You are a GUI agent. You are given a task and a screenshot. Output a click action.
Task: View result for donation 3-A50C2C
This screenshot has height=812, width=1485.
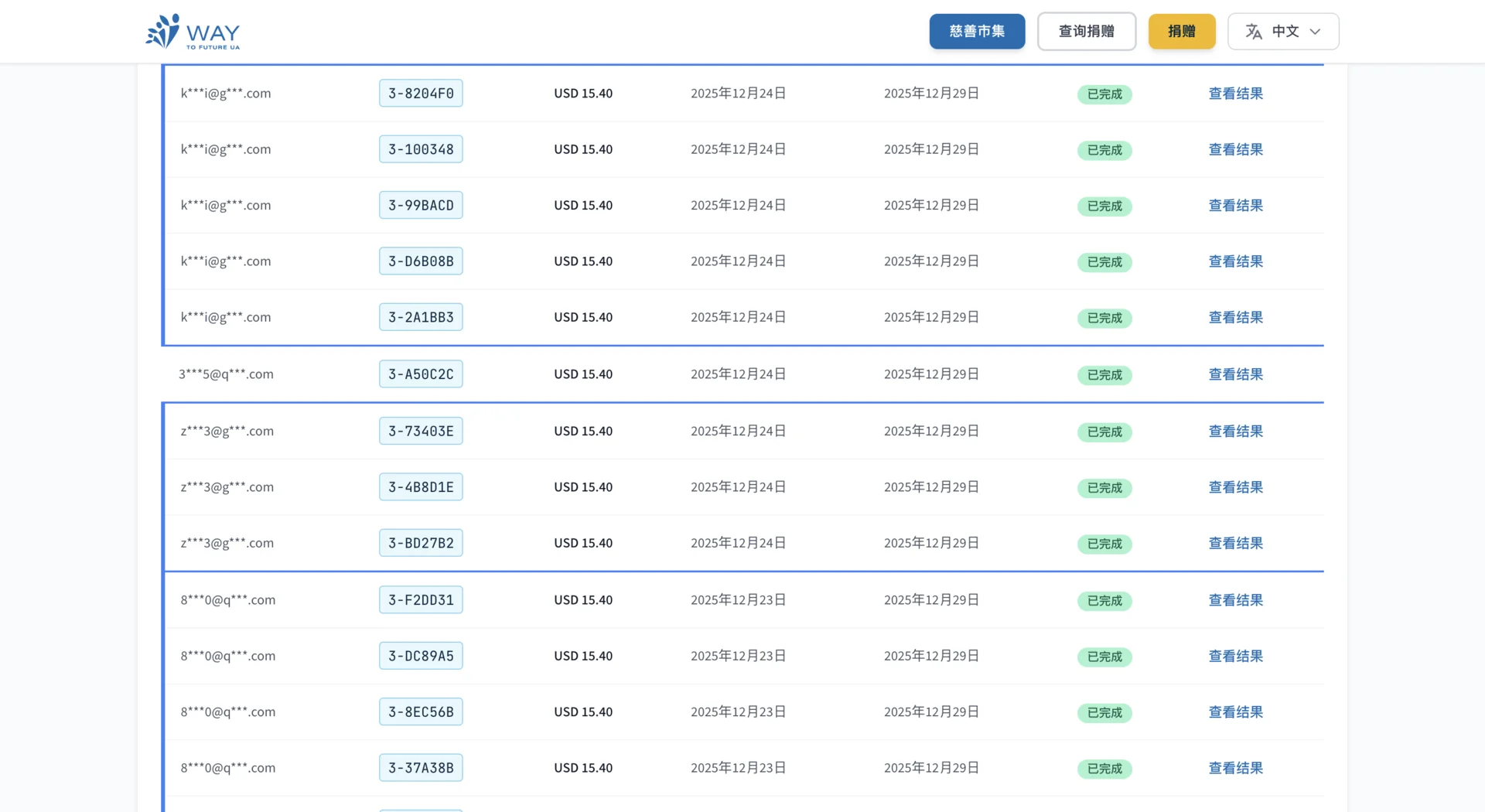(x=1235, y=374)
